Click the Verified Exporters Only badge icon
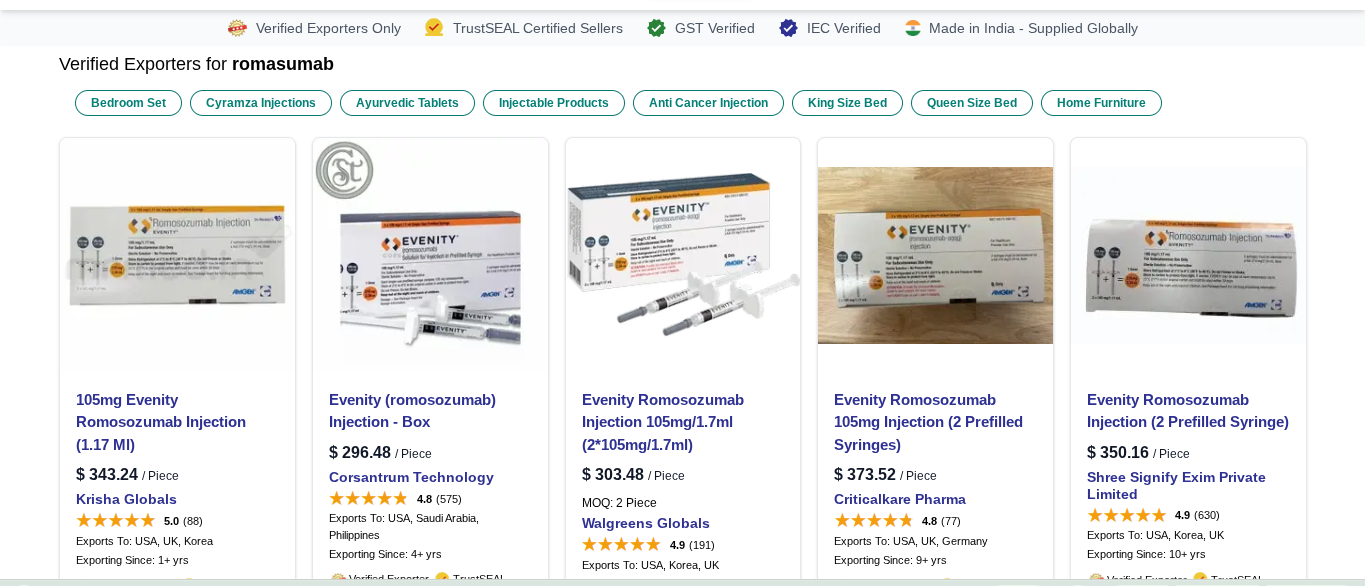This screenshot has height=586, width=1365. pyautogui.click(x=237, y=28)
